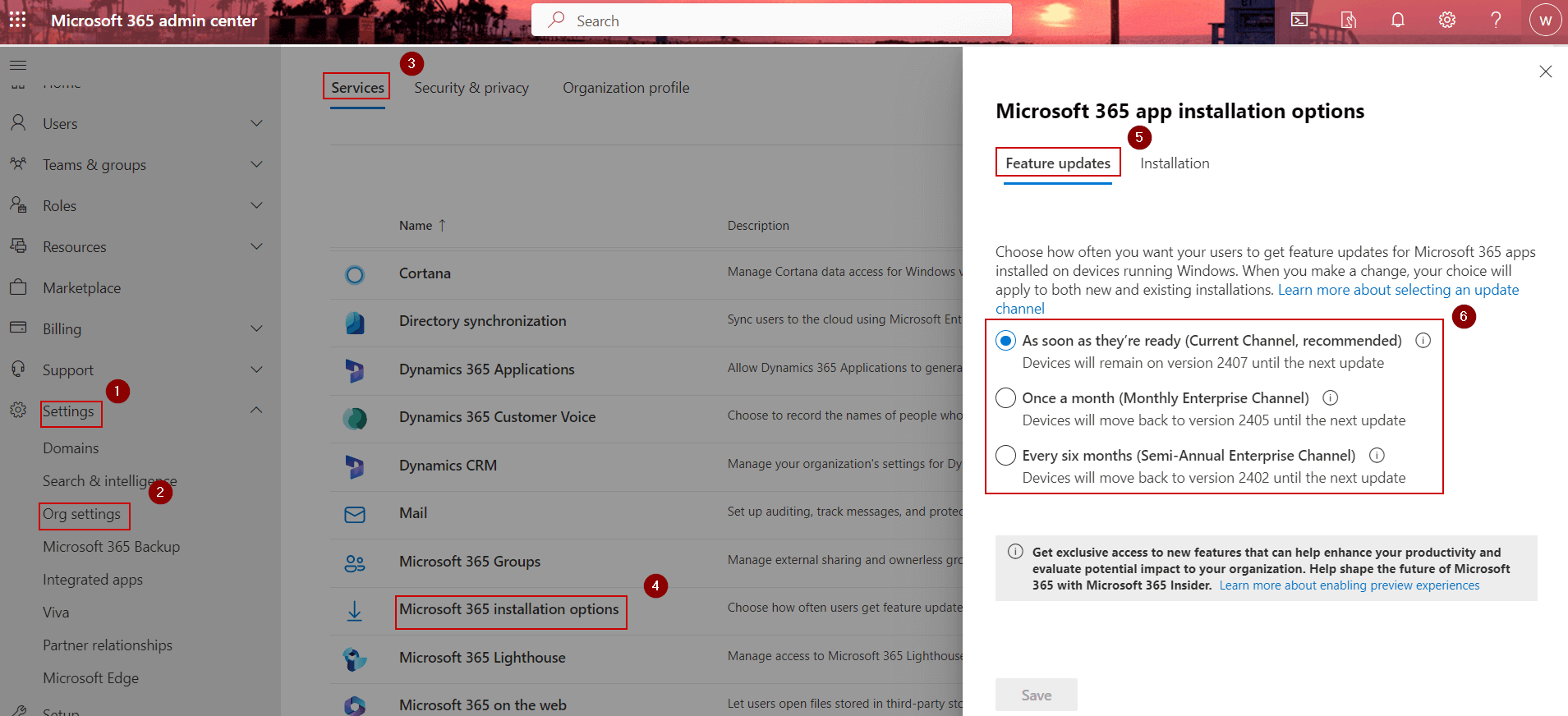Click the Users person icon
The image size is (1568, 716).
click(x=18, y=123)
